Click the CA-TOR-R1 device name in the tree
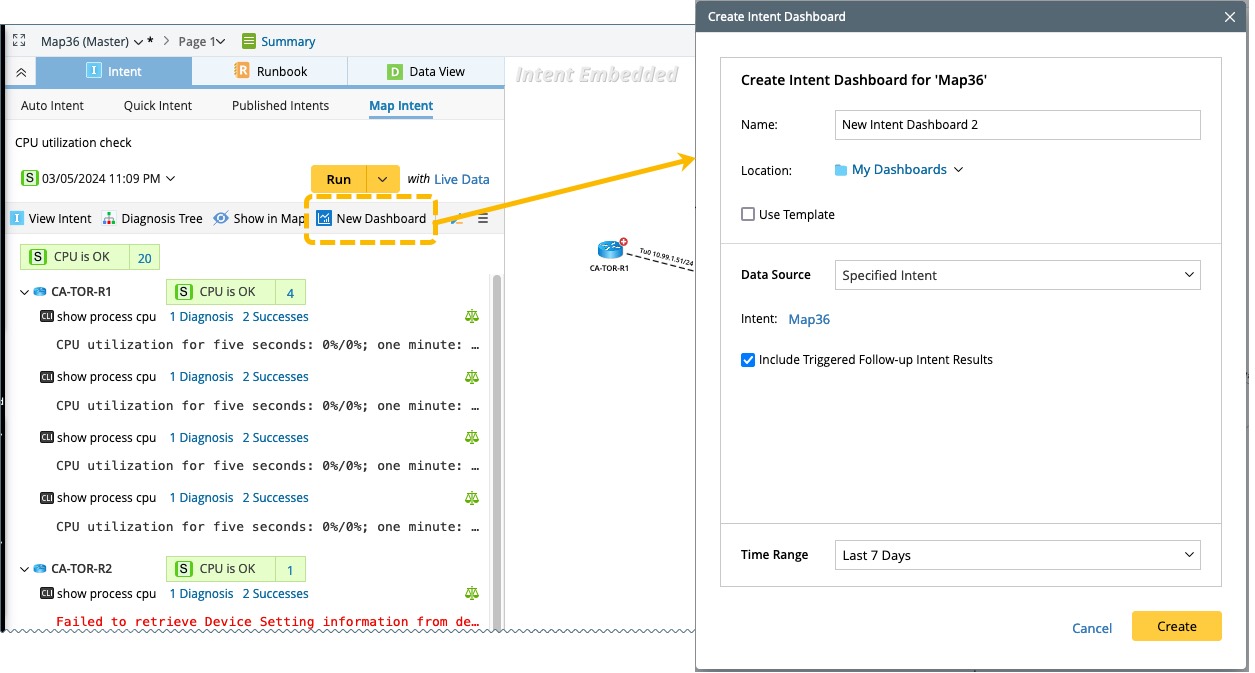Screen dimensions: 1255x673 click(x=81, y=292)
